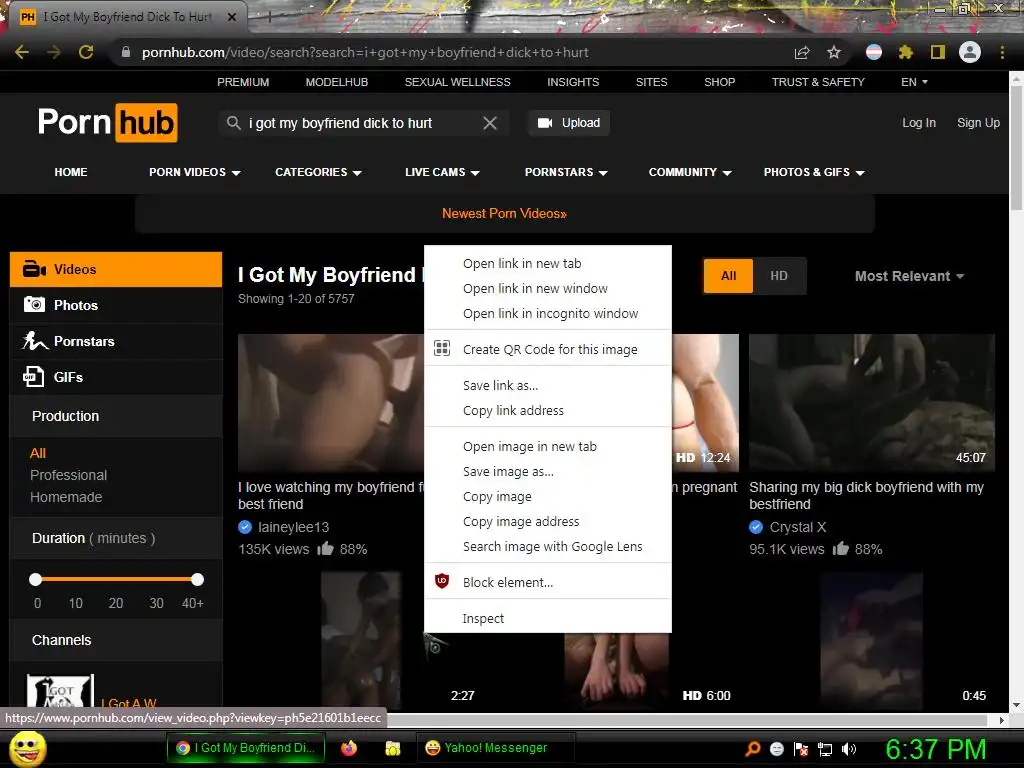Click the camera icon on the Upload button
The height and width of the screenshot is (768, 1024).
point(545,123)
